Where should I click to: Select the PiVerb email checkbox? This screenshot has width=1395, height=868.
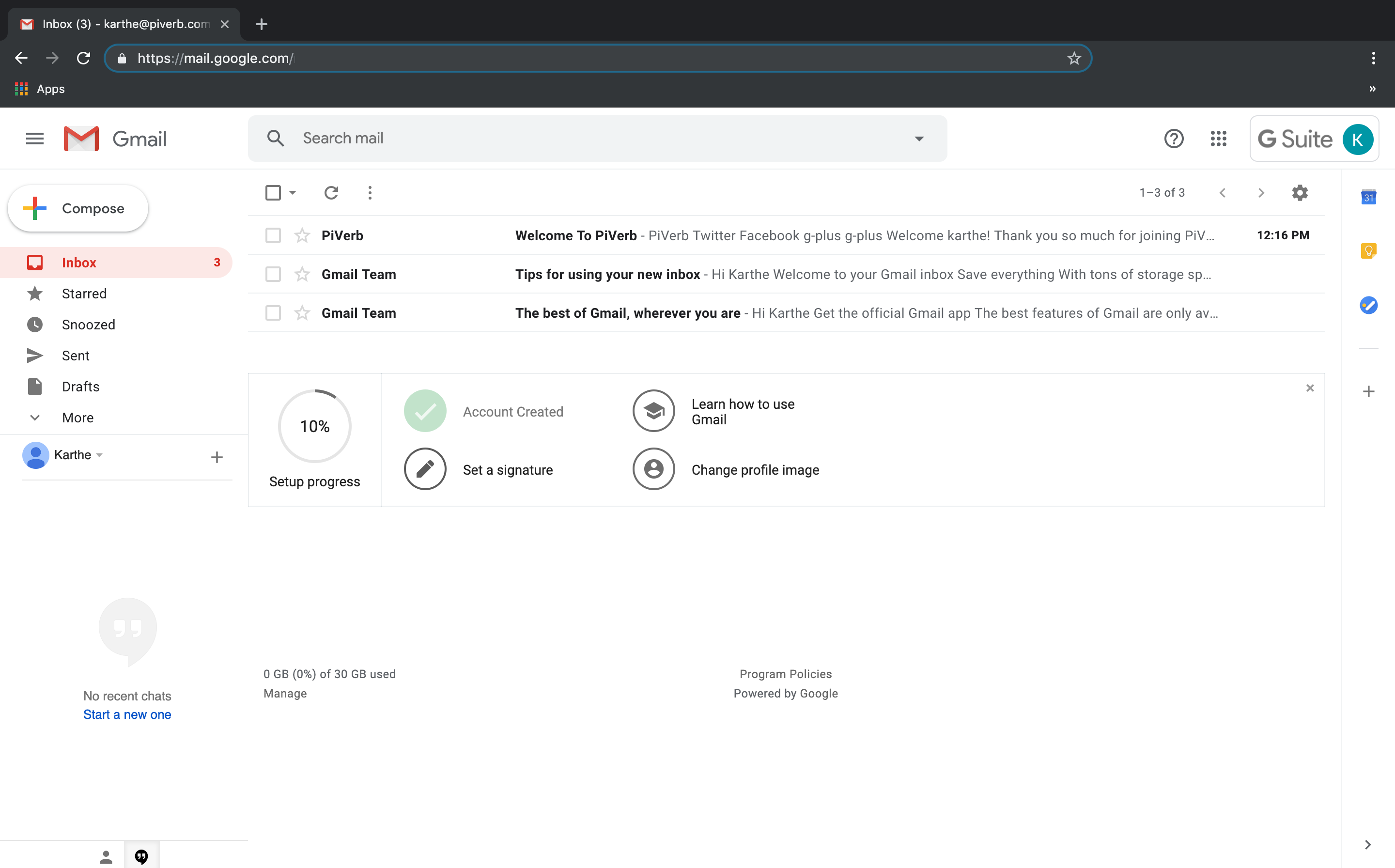(x=273, y=235)
